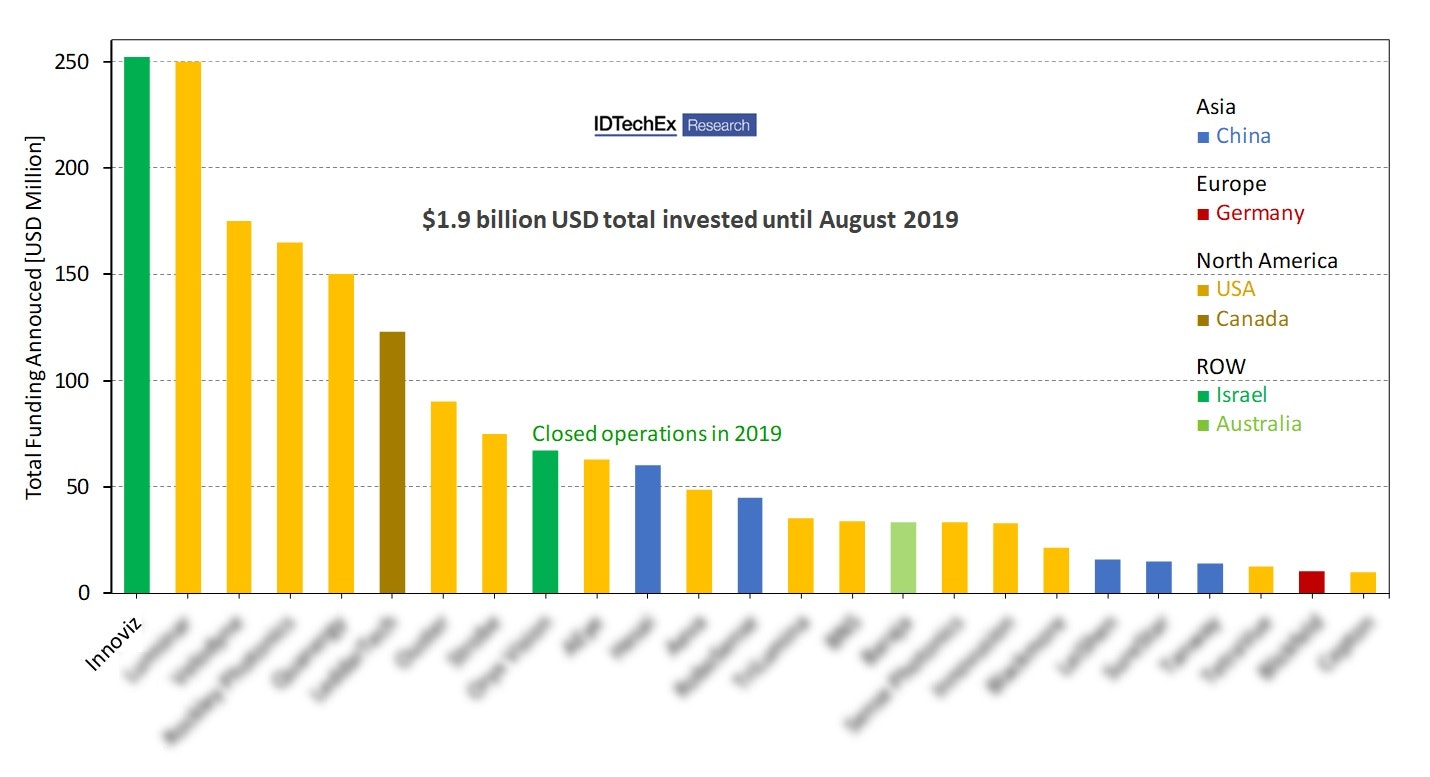Click the North America legend heading
The width and height of the screenshot is (1430, 777).
point(1266,261)
